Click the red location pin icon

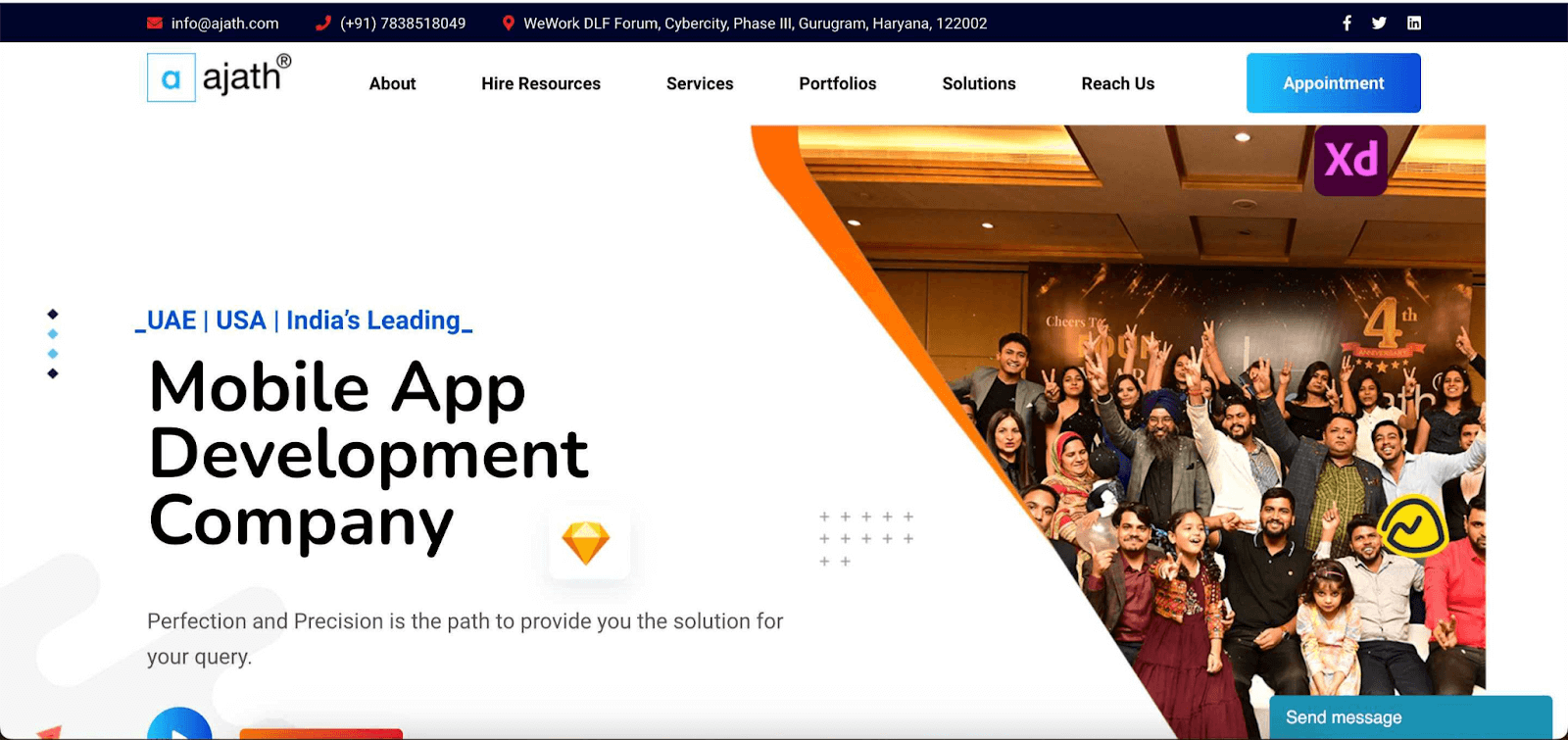click(509, 23)
